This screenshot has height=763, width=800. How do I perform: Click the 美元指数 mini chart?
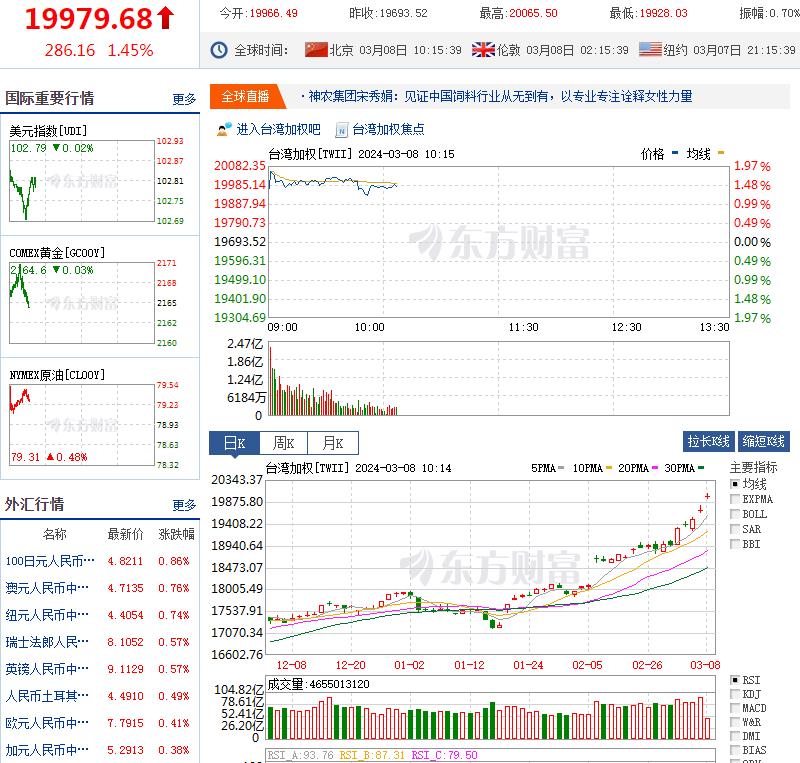(82, 181)
